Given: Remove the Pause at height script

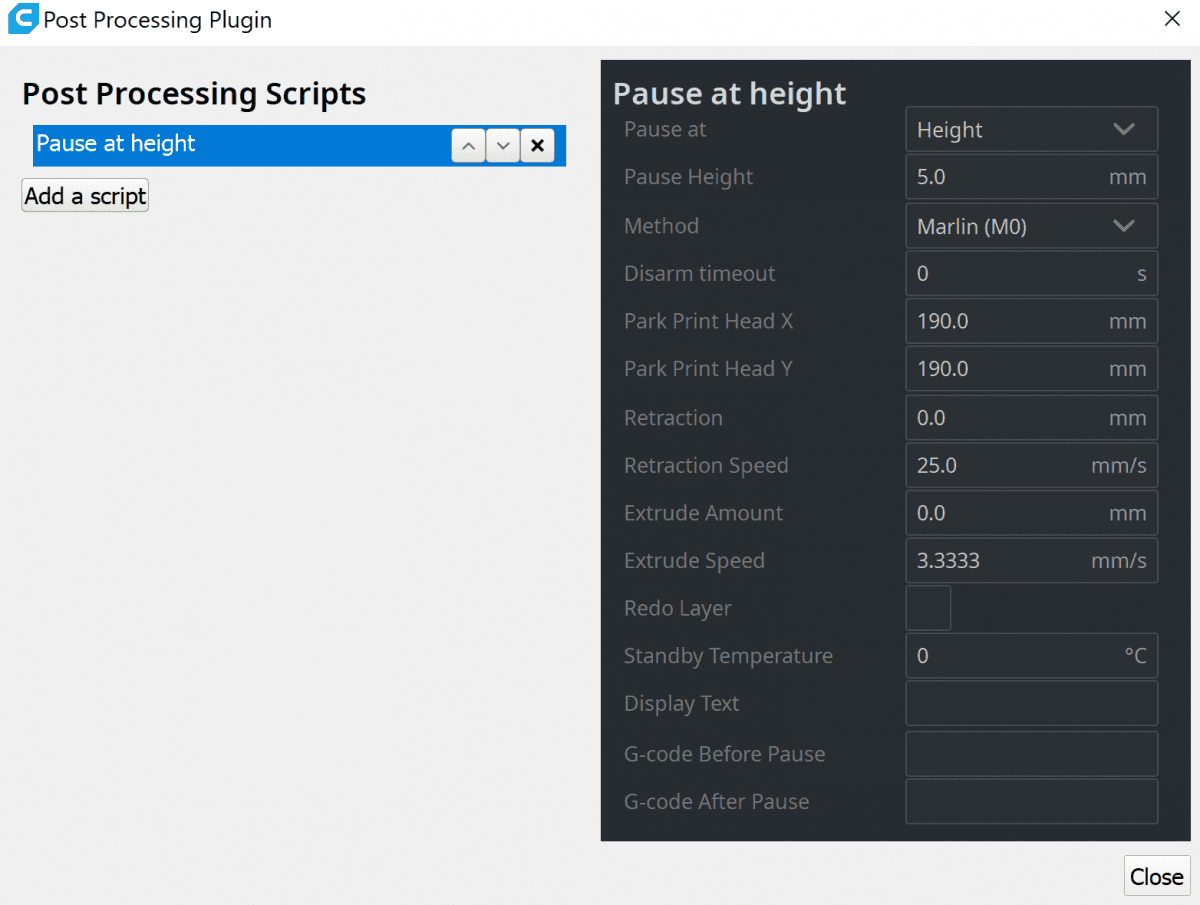Looking at the screenshot, I should (537, 146).
